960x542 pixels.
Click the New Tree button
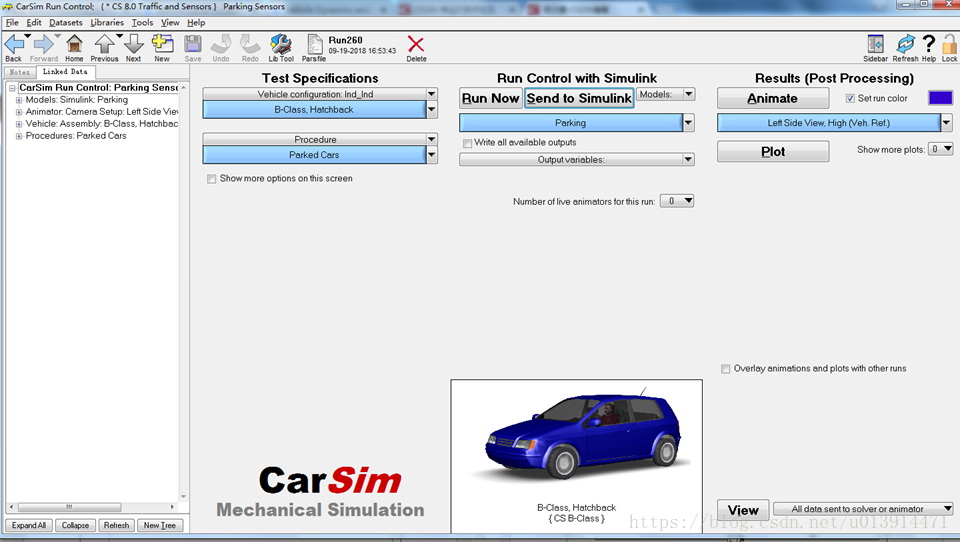point(160,525)
